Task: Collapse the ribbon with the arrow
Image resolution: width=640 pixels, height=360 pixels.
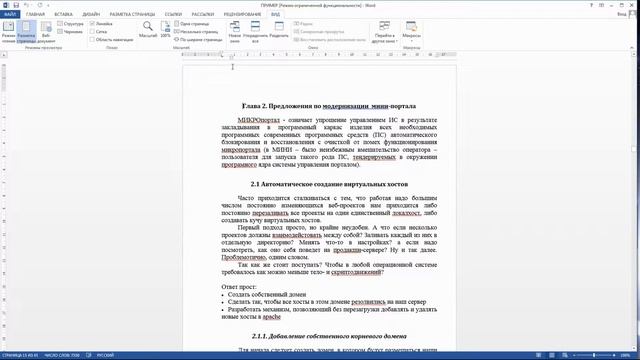Action: tap(632, 48)
